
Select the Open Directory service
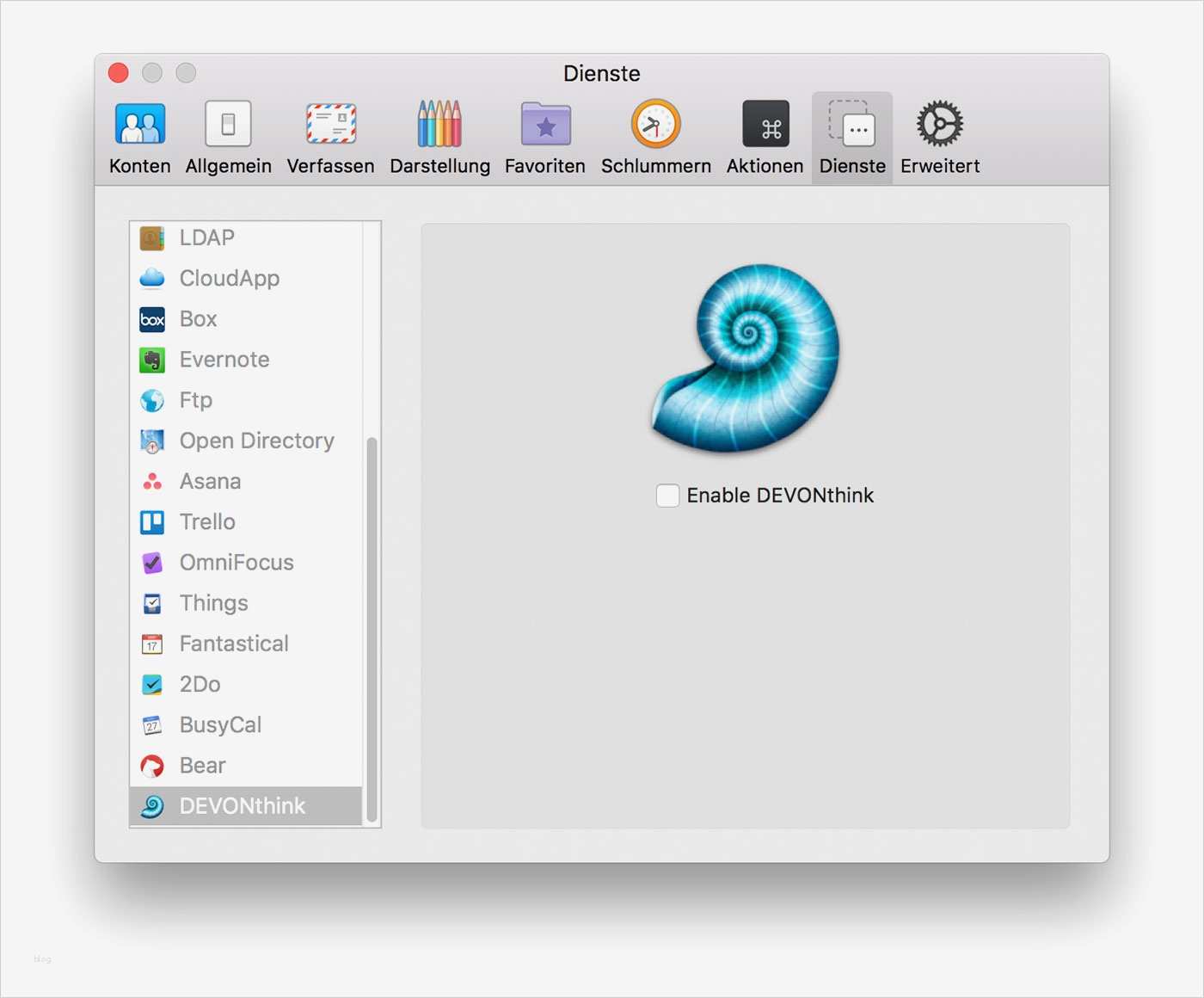(256, 440)
